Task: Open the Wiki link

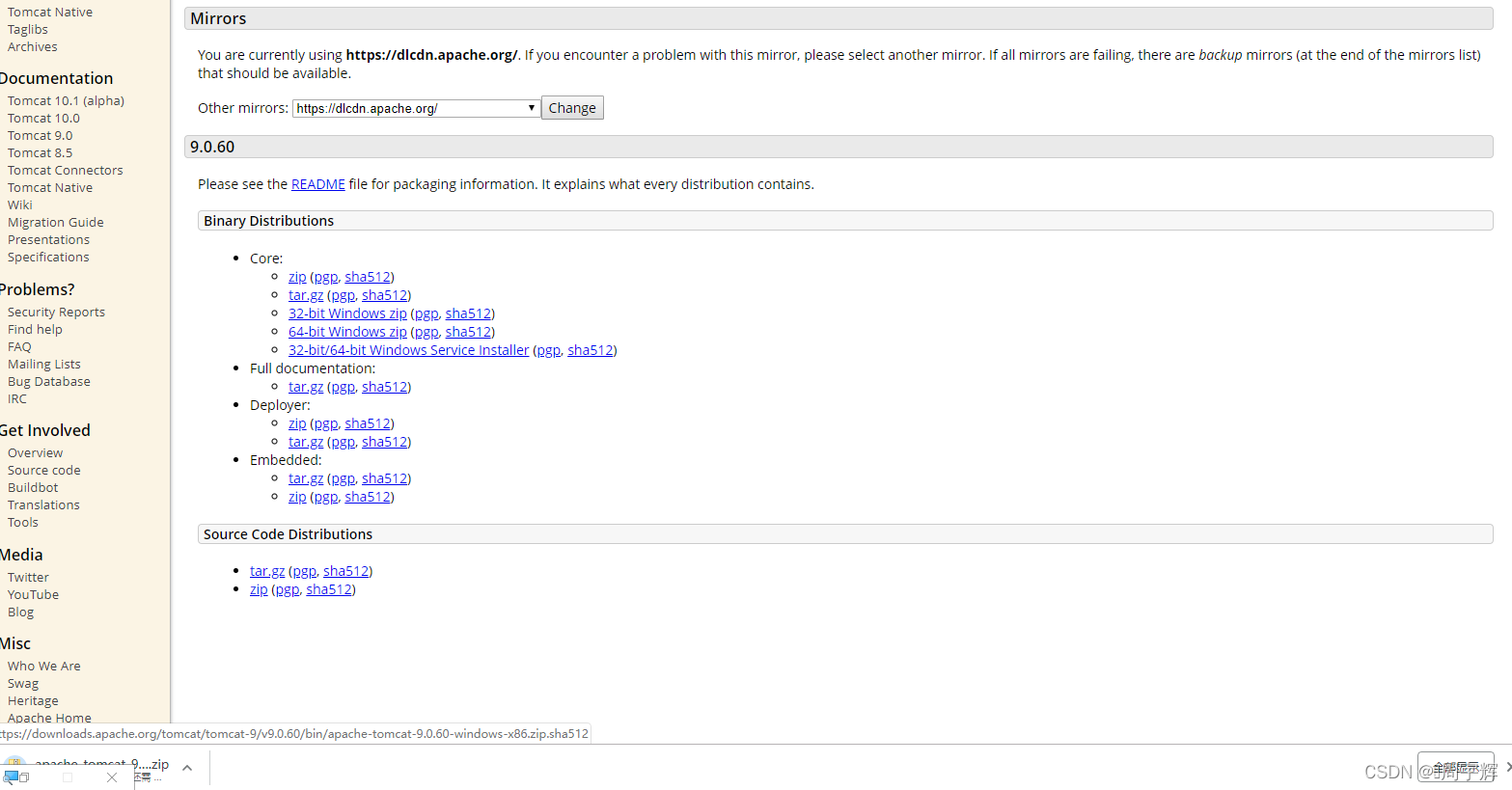Action: [x=20, y=205]
